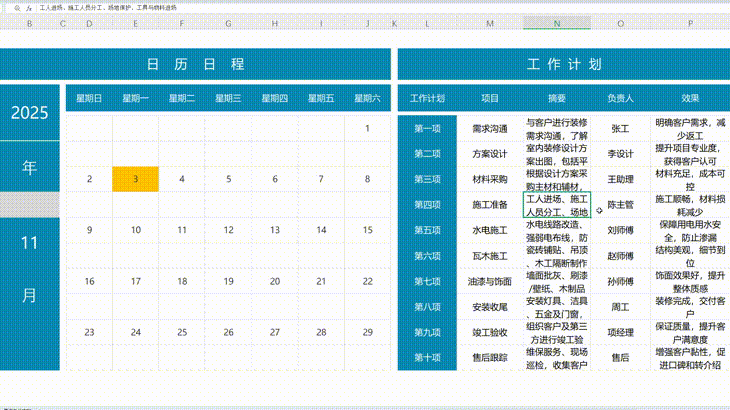
Task: Click the 摘要 column heading
Action: (556, 98)
